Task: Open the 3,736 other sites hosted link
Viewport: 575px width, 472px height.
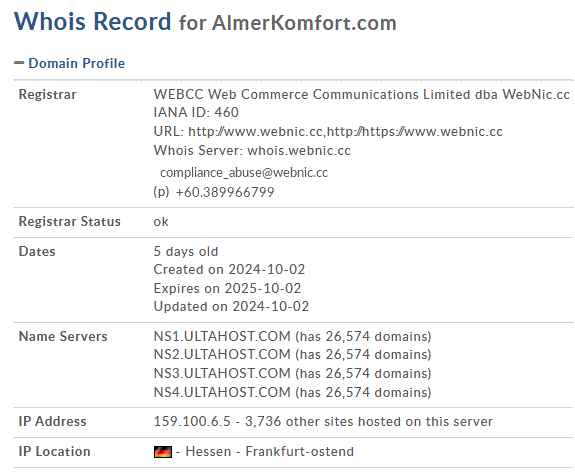Action: point(369,422)
